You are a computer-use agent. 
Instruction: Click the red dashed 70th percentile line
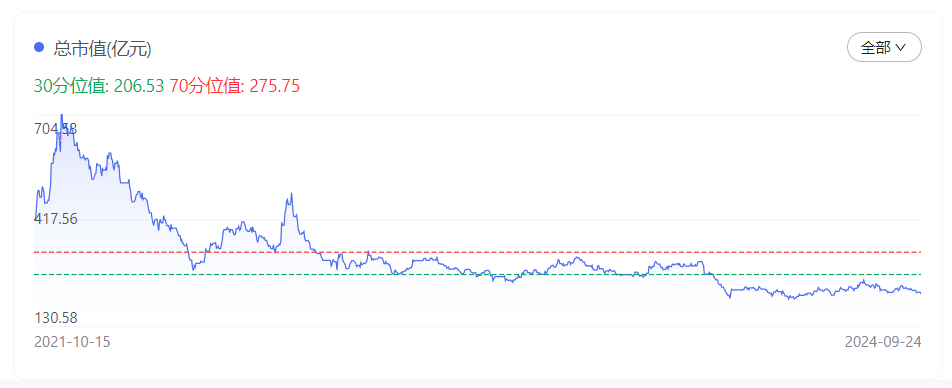(x=477, y=251)
